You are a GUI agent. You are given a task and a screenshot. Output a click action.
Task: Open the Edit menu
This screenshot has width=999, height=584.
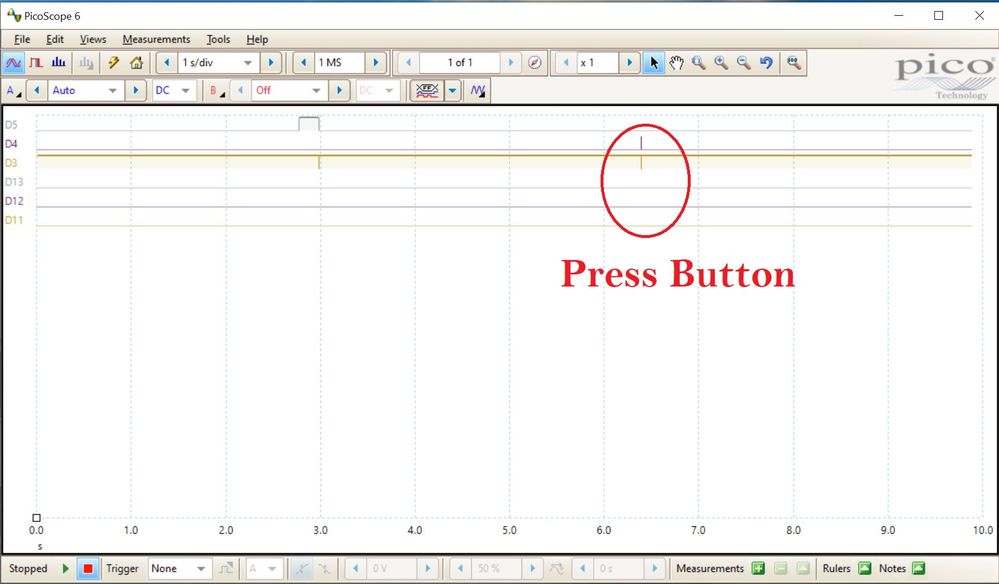tap(55, 39)
